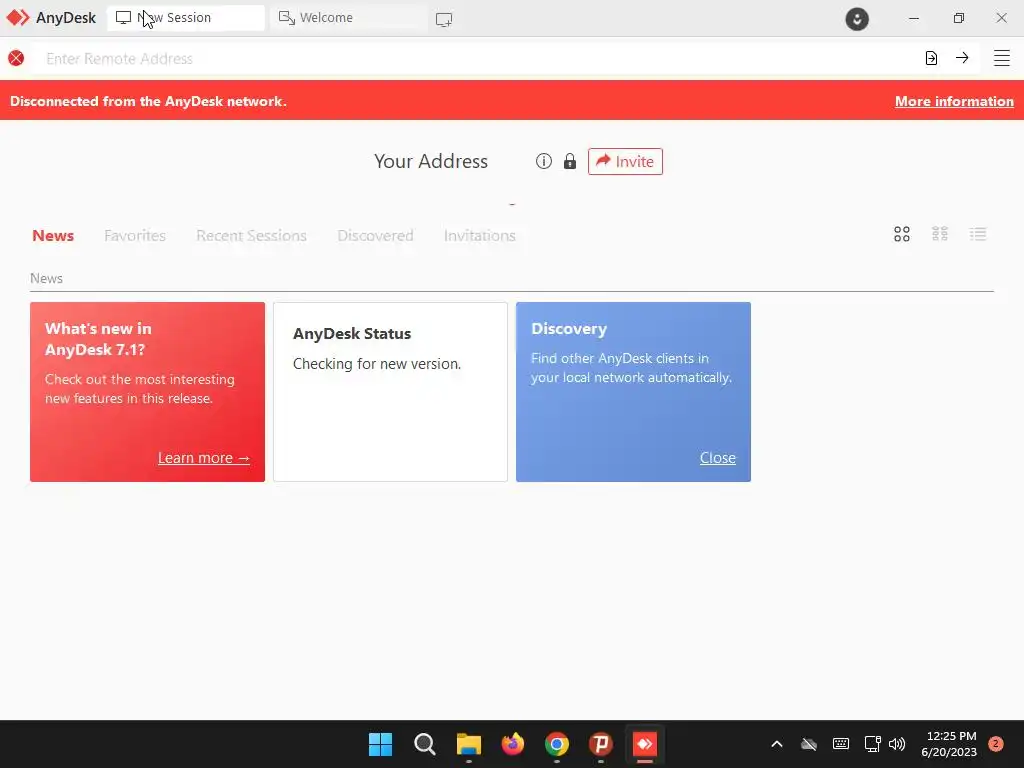Screen dimensions: 1024x768
Task: Open the hamburger main menu
Action: [1002, 58]
